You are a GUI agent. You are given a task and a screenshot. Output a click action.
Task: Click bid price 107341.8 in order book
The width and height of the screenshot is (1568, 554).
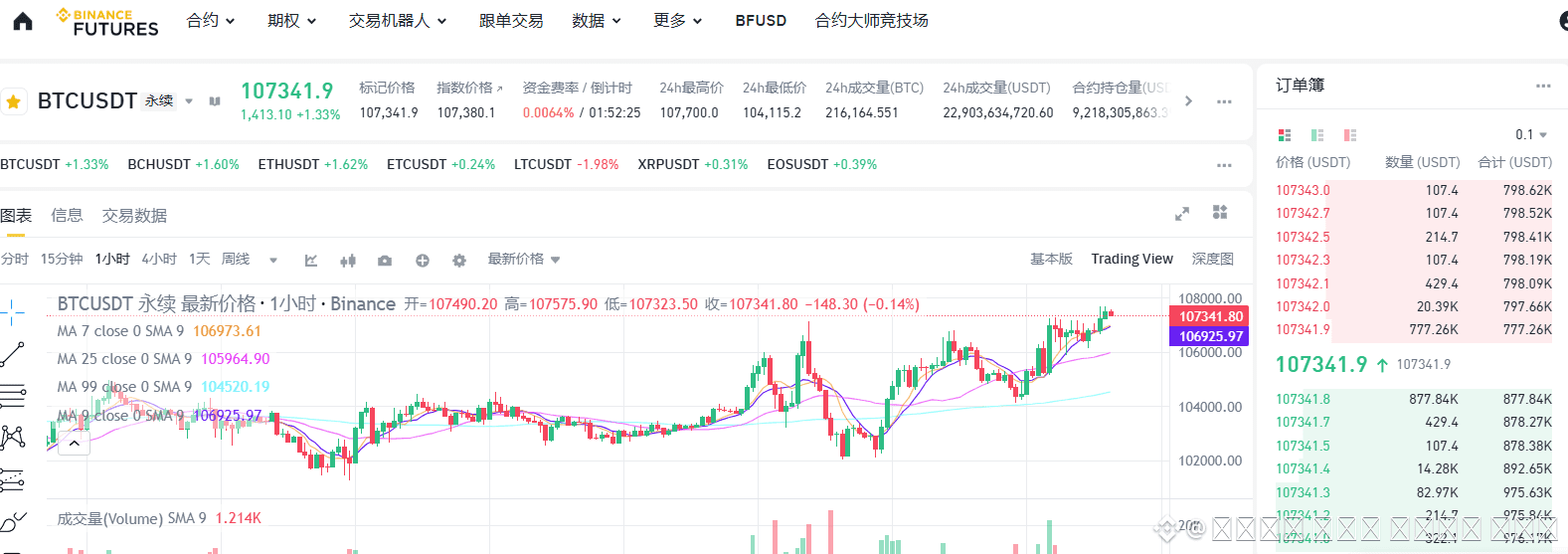coord(1303,400)
